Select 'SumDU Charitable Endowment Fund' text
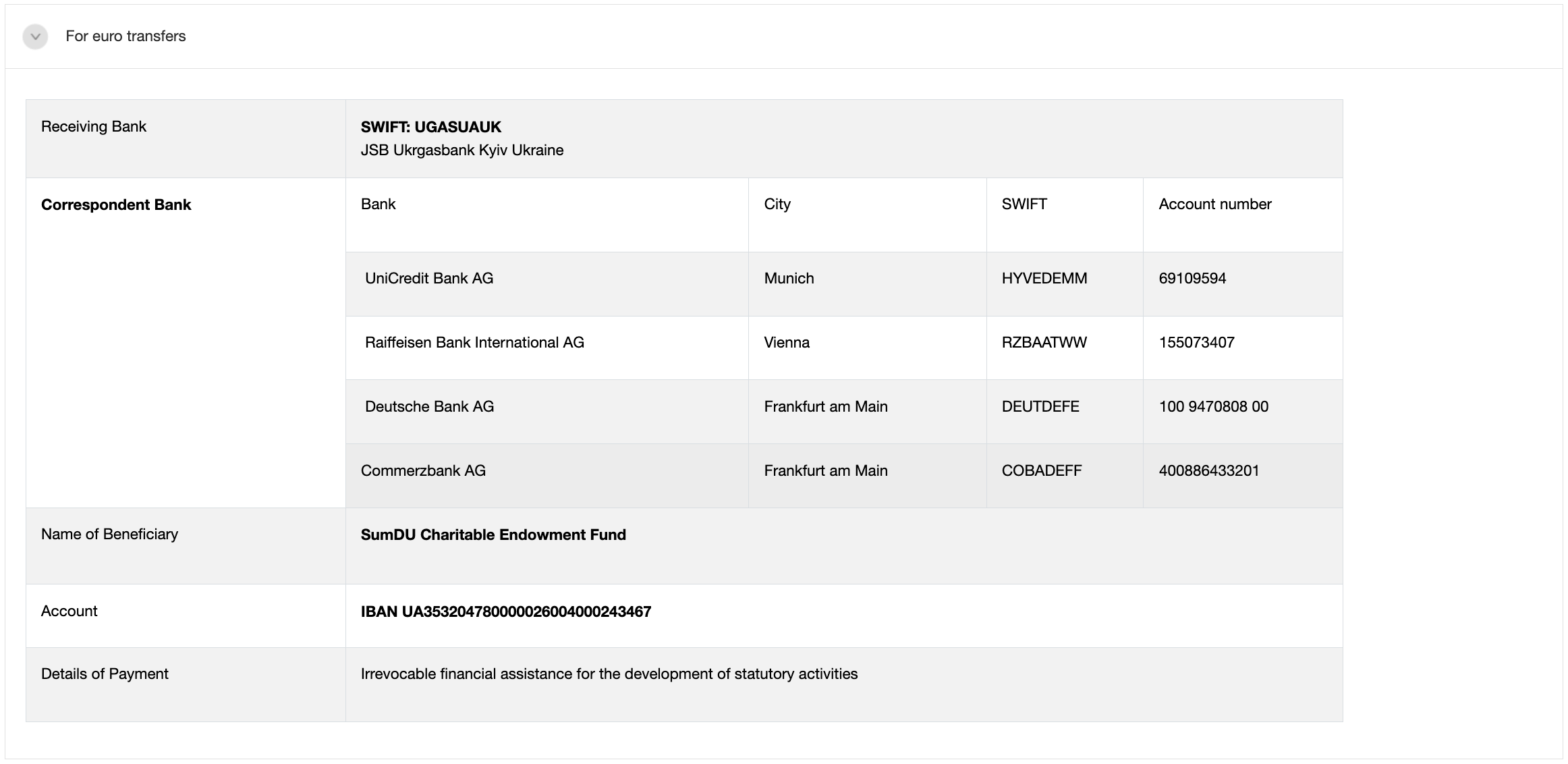The height and width of the screenshot is (764, 1568). [x=493, y=535]
